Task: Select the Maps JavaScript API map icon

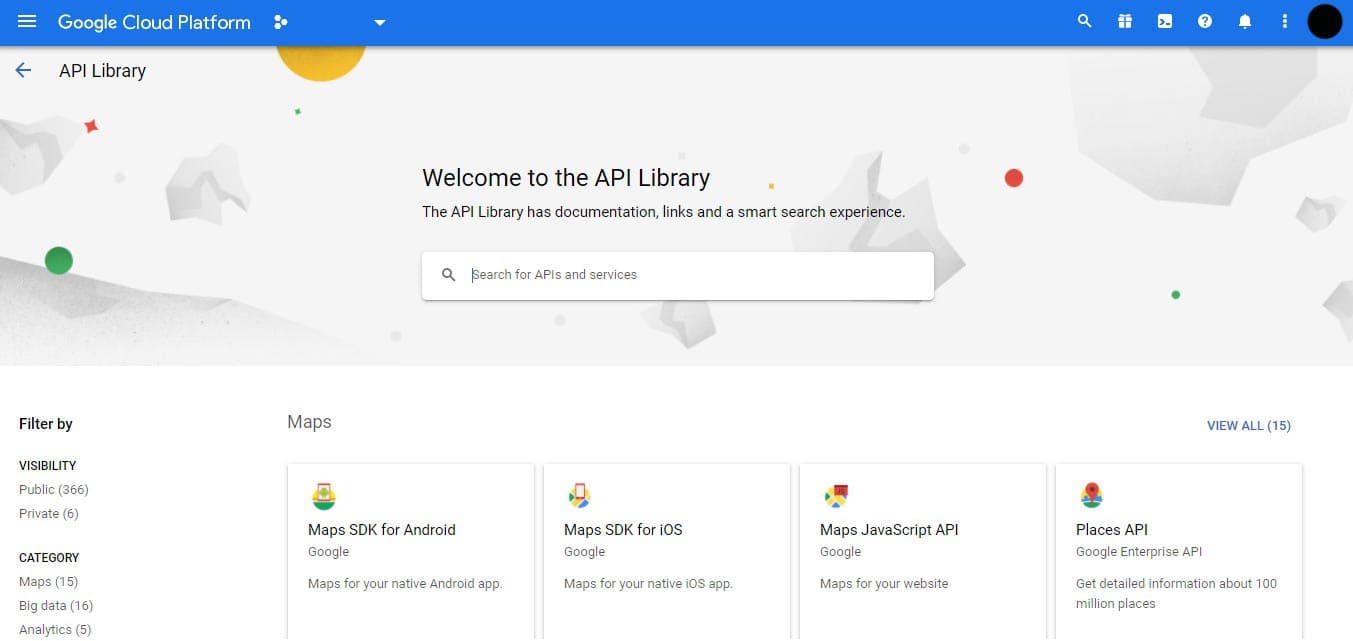Action: (x=835, y=494)
